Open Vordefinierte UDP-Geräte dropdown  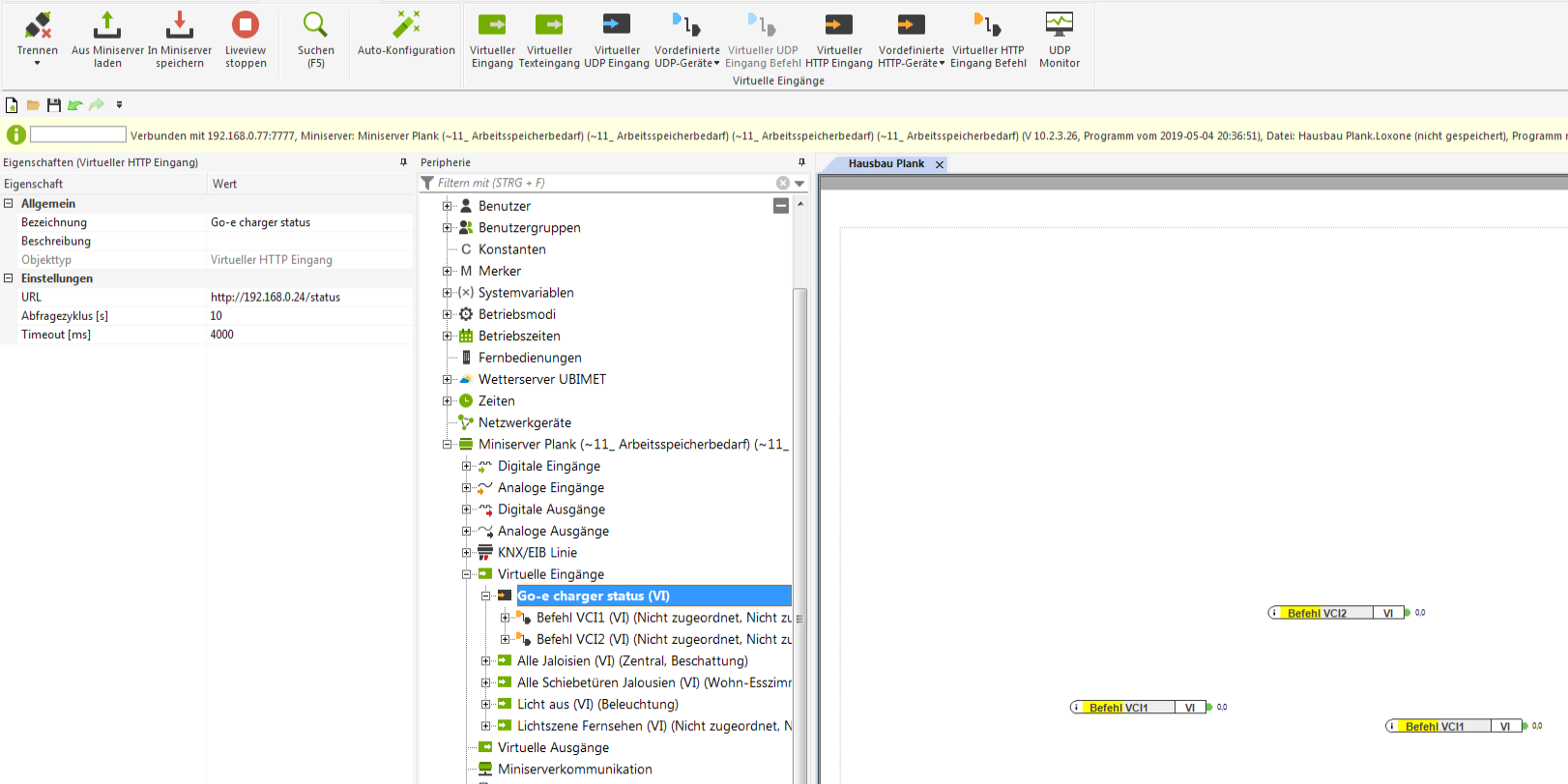point(686,39)
